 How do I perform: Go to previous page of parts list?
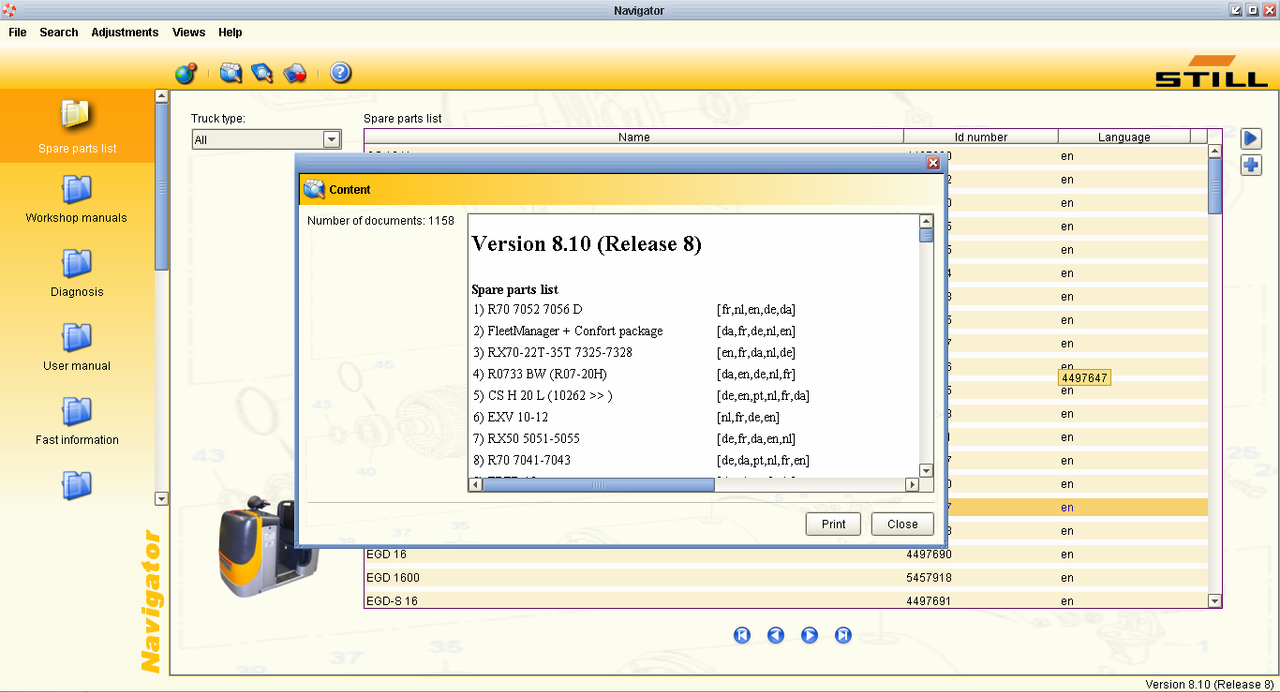tap(776, 635)
